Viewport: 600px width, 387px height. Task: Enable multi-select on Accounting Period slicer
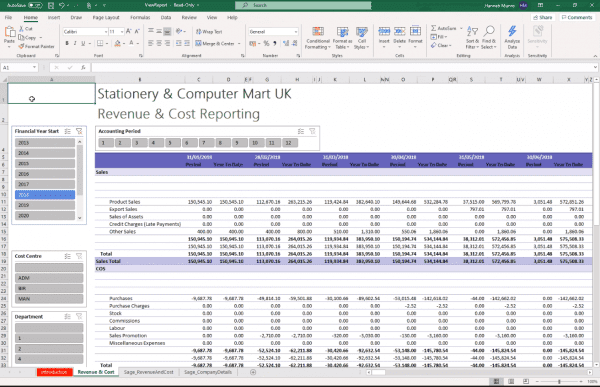[x=301, y=131]
